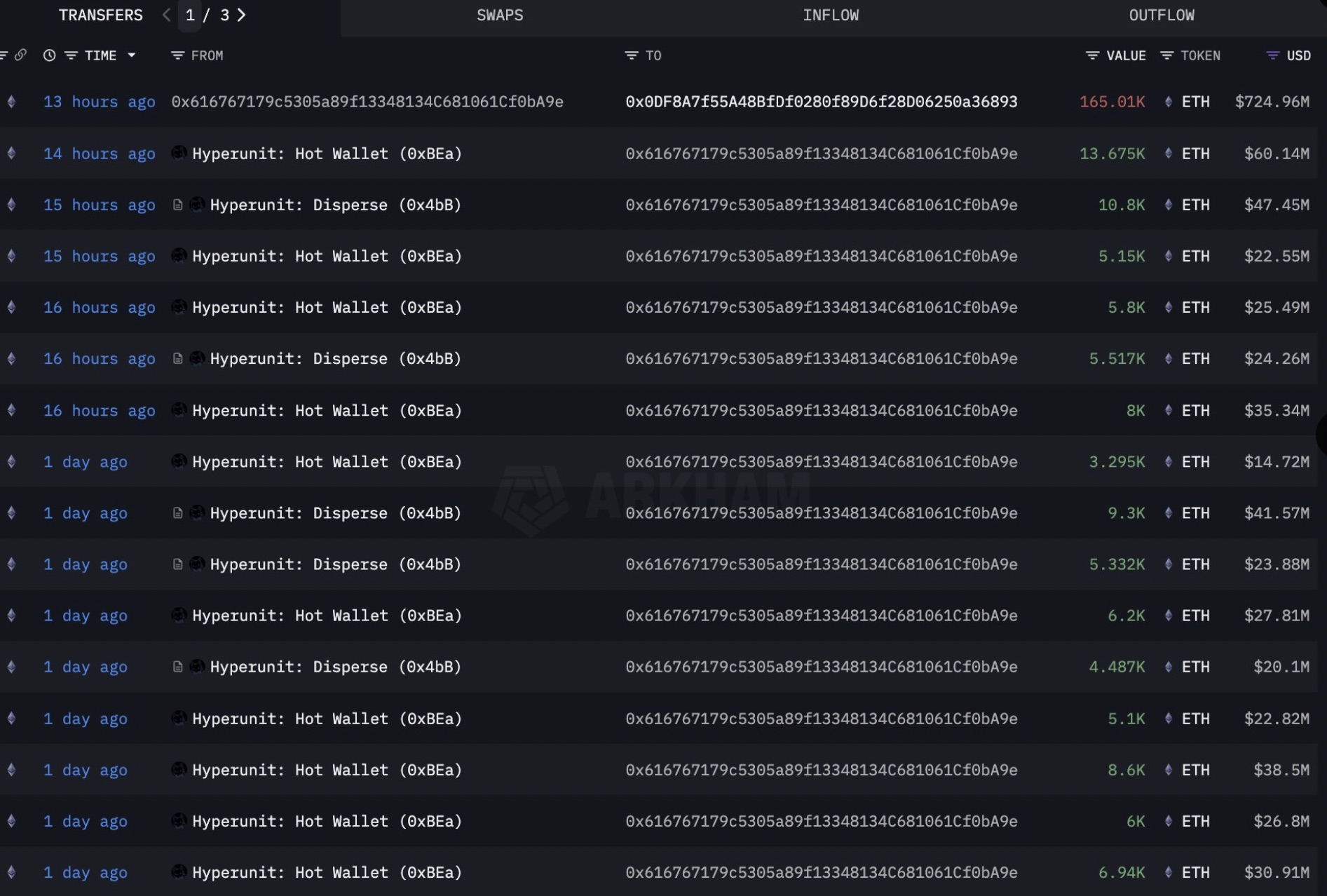
Task: Click the filter icon beside VALUE column
Action: (x=1092, y=55)
